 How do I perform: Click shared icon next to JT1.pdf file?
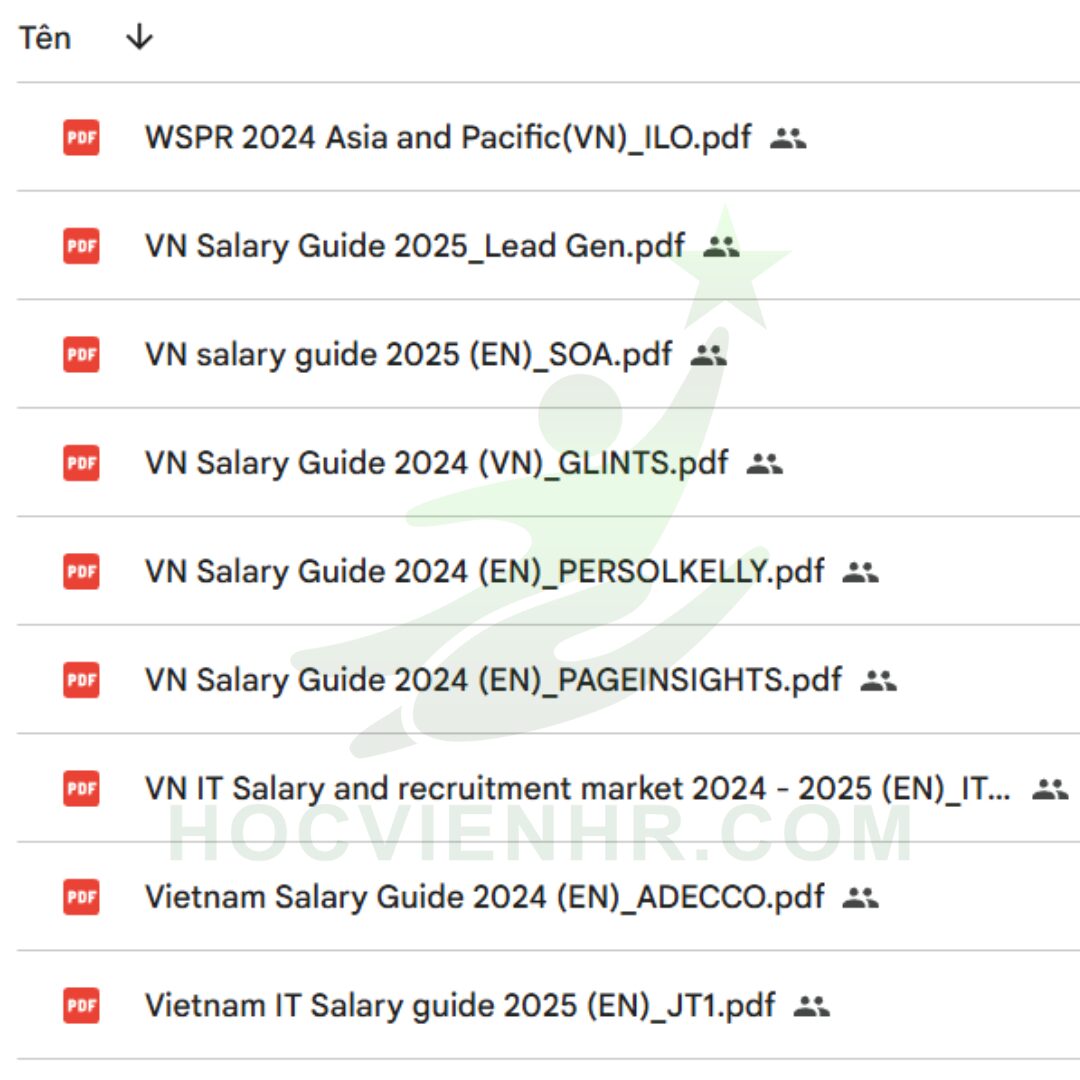click(x=811, y=1007)
